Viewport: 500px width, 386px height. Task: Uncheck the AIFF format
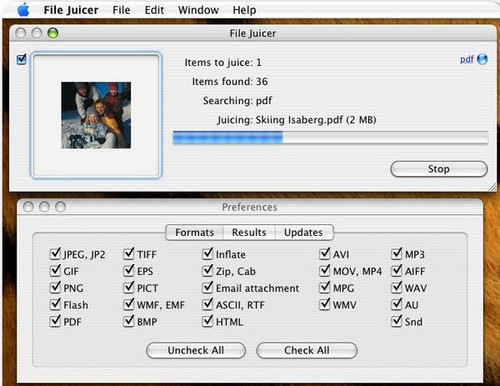pos(397,271)
